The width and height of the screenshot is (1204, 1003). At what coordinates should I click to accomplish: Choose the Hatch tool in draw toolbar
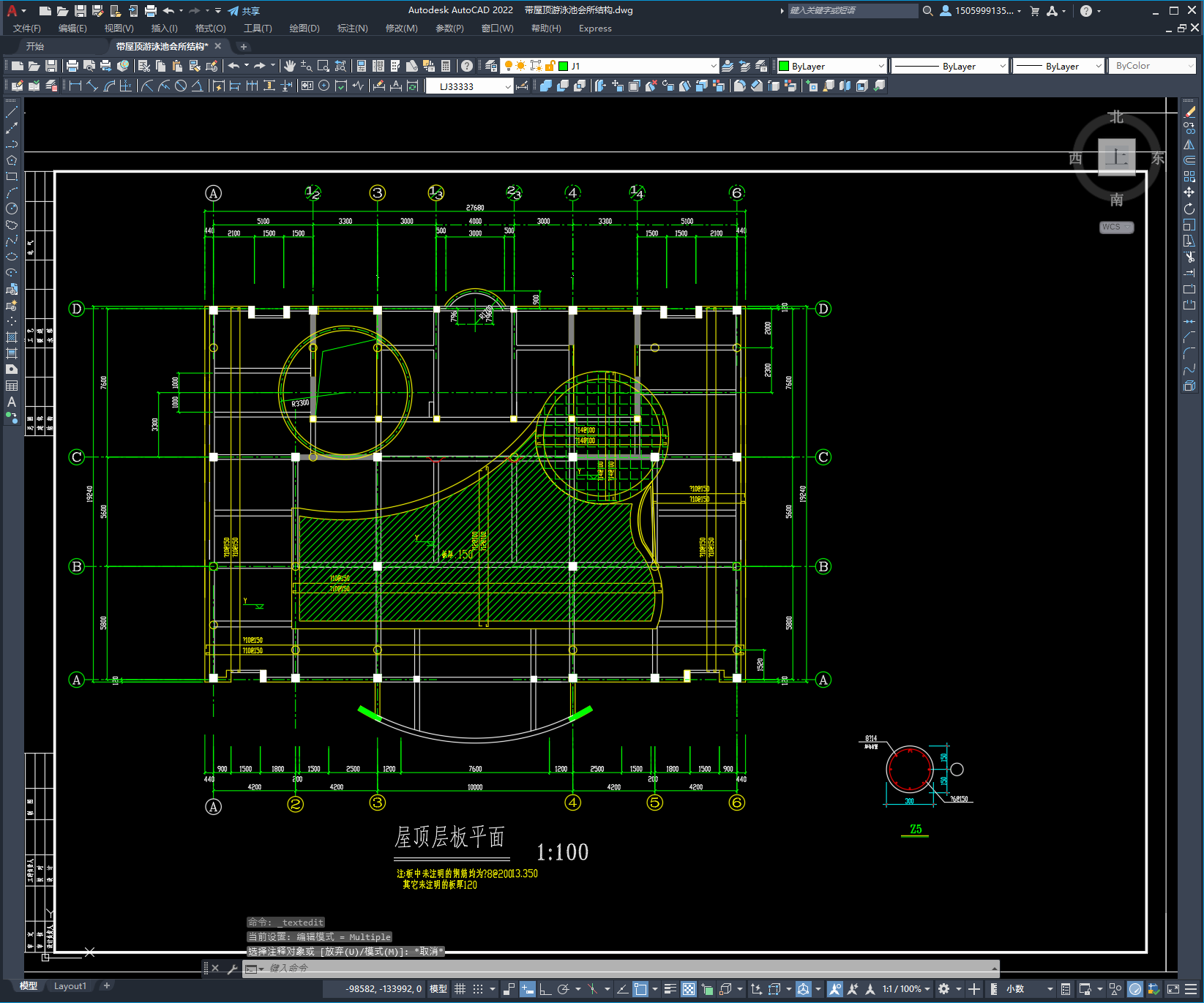12,337
